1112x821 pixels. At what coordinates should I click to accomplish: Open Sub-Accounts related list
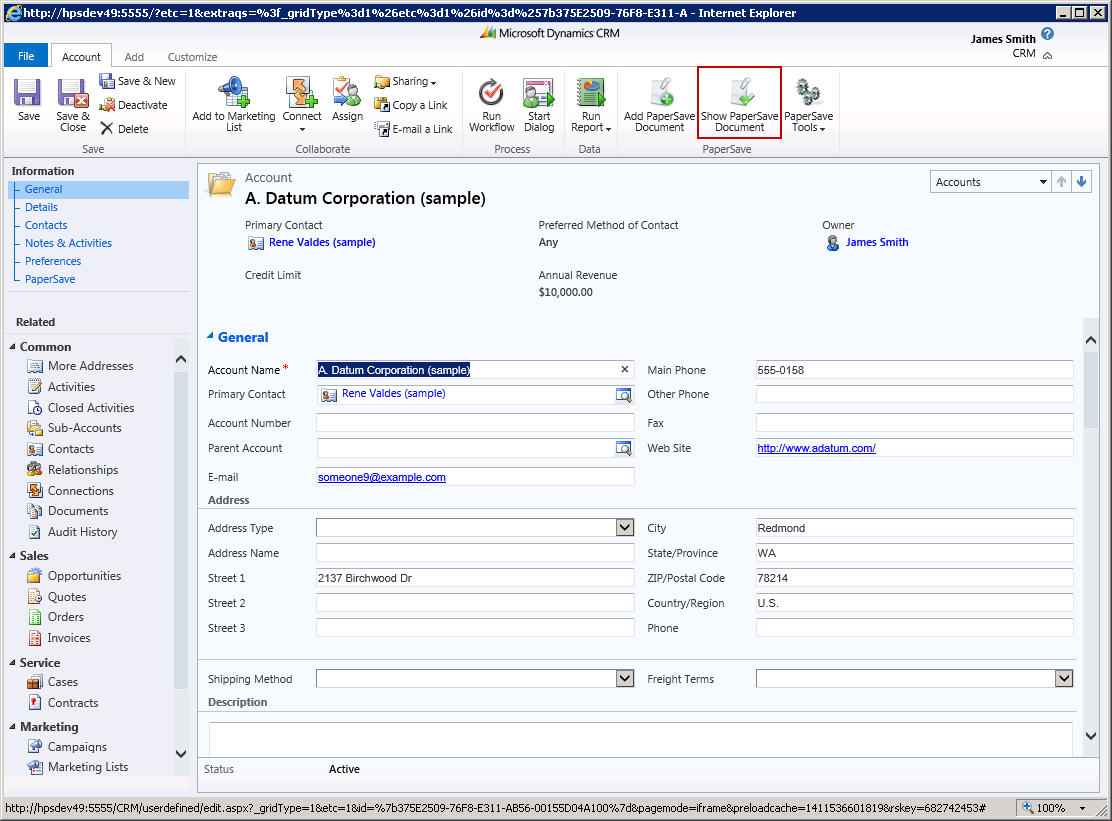click(x=74, y=428)
